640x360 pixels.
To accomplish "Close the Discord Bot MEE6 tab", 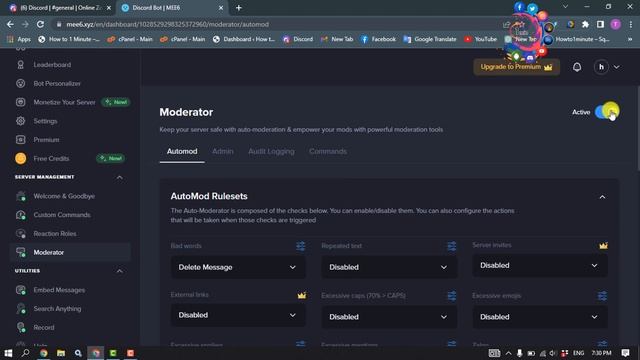I will pyautogui.click(x=221, y=8).
